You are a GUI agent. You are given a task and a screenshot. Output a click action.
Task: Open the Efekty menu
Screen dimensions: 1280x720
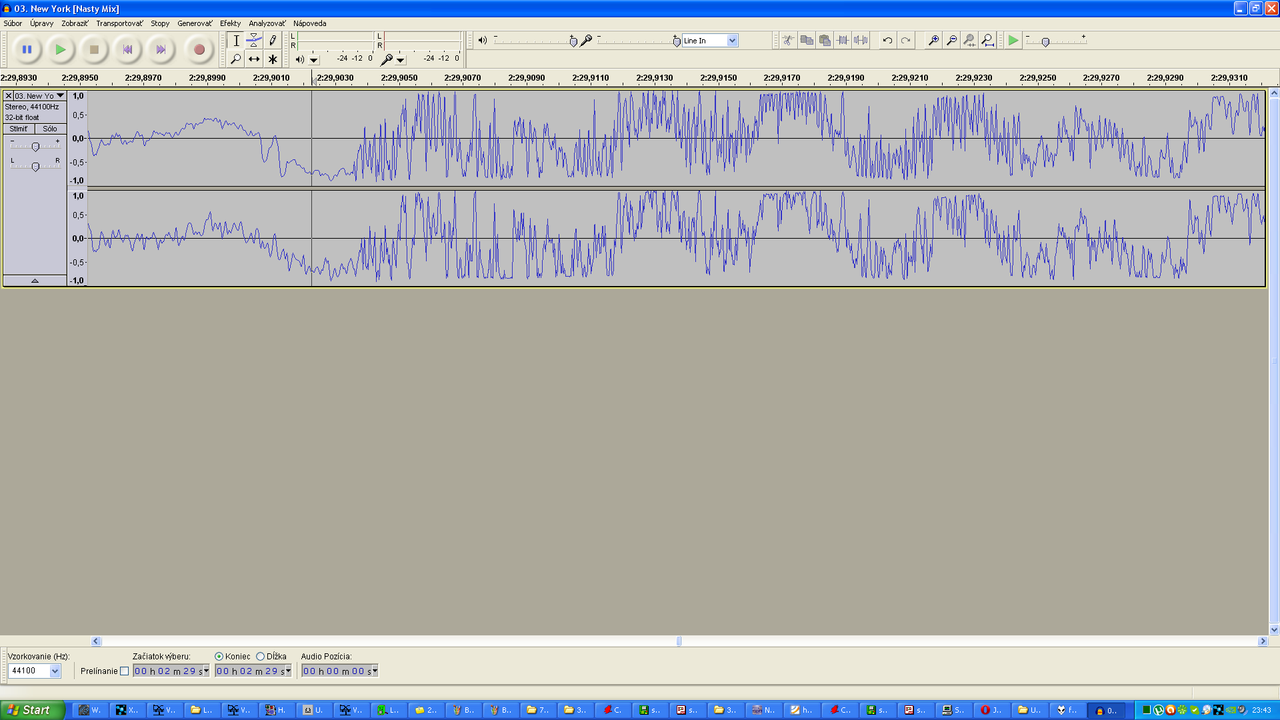[230, 23]
